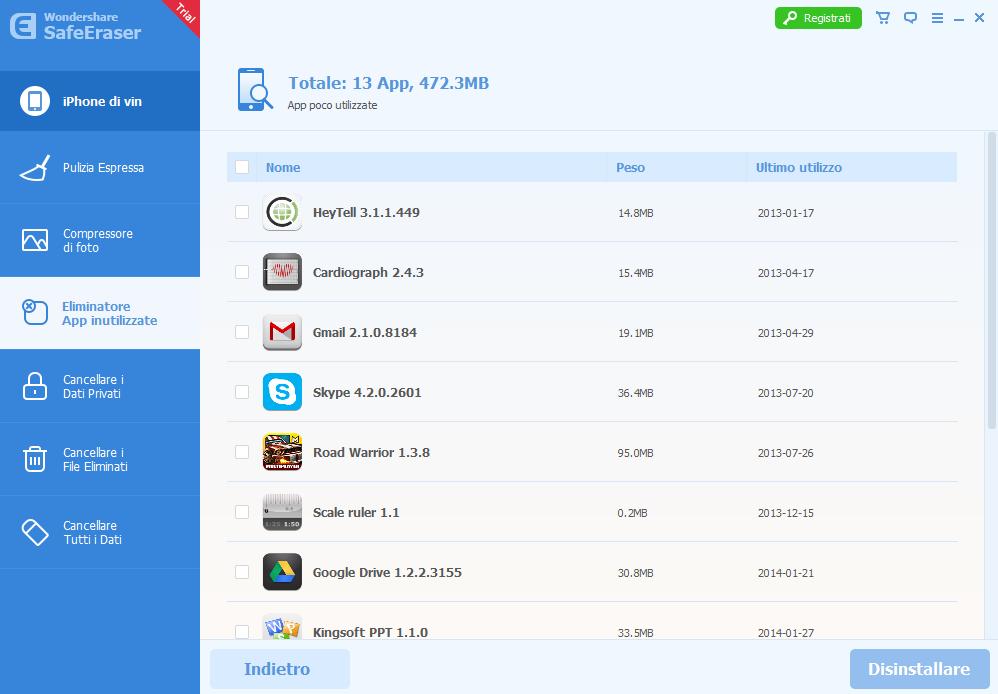The height and width of the screenshot is (694, 998).
Task: Click the trash can icon for File Eliminati
Action: coord(35,458)
